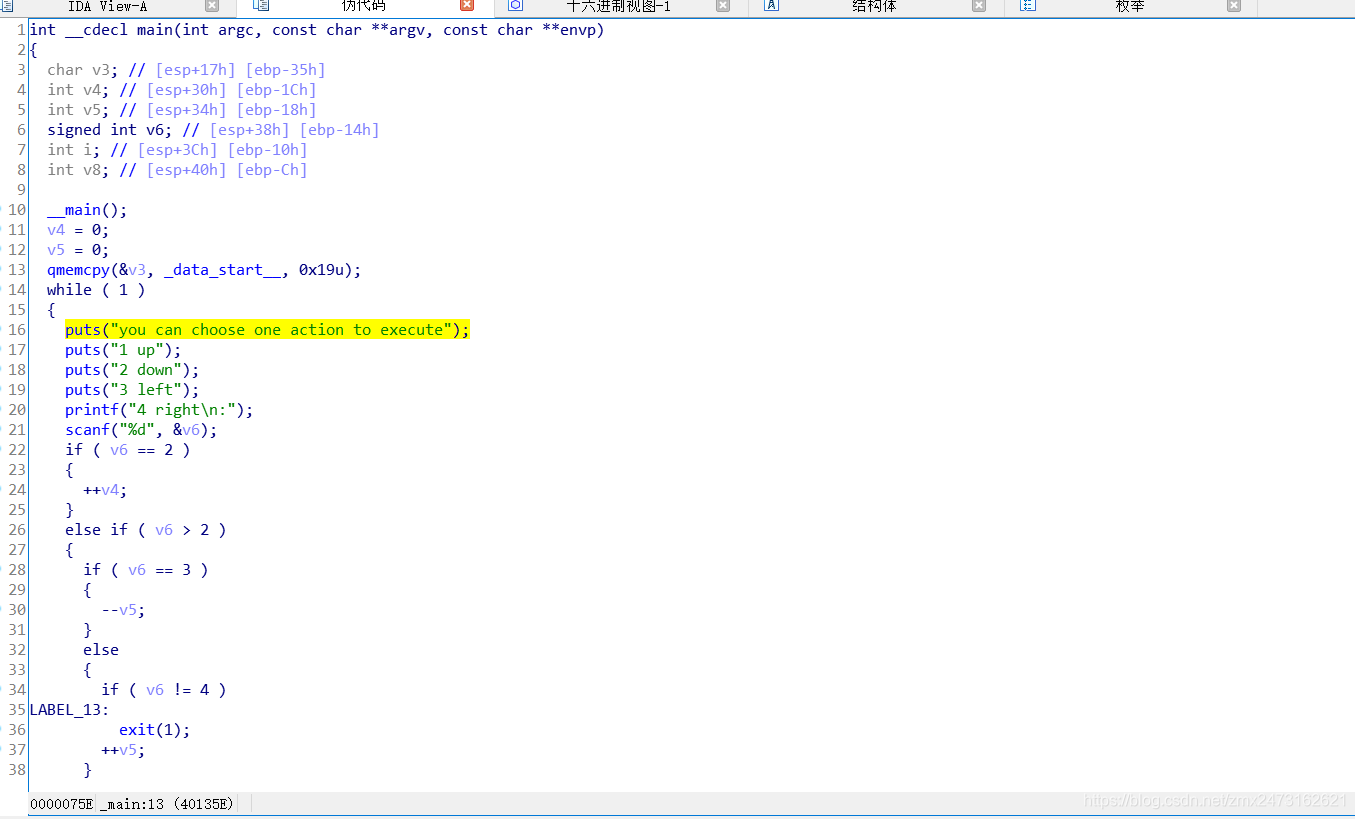The height and width of the screenshot is (819, 1355).
Task: Click the 'v4 = 0;' statement
Action: (x=78, y=230)
